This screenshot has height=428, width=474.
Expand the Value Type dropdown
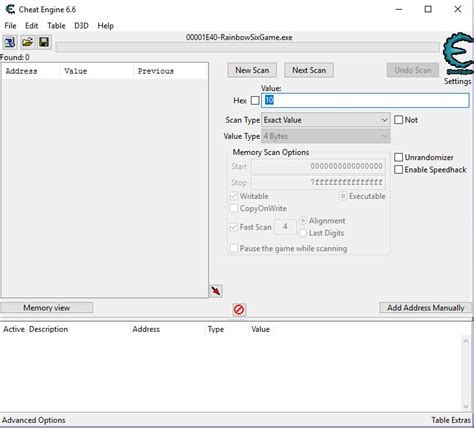click(x=326, y=136)
